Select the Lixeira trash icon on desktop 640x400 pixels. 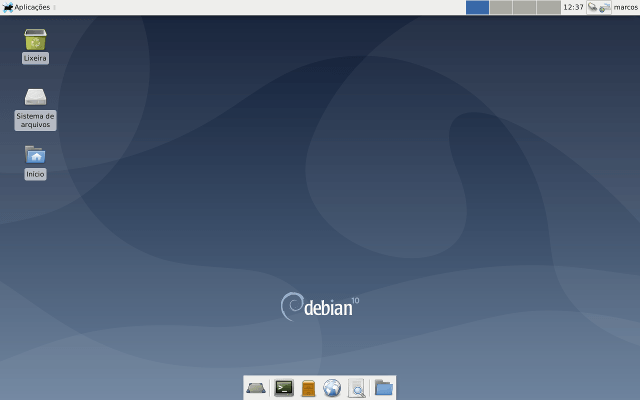pos(36,39)
